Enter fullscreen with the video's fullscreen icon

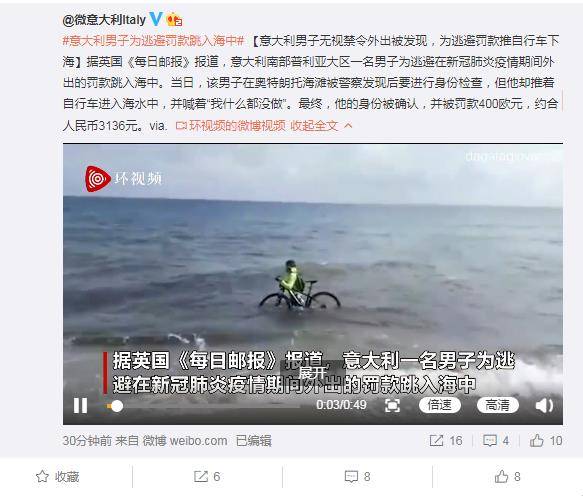tap(392, 405)
